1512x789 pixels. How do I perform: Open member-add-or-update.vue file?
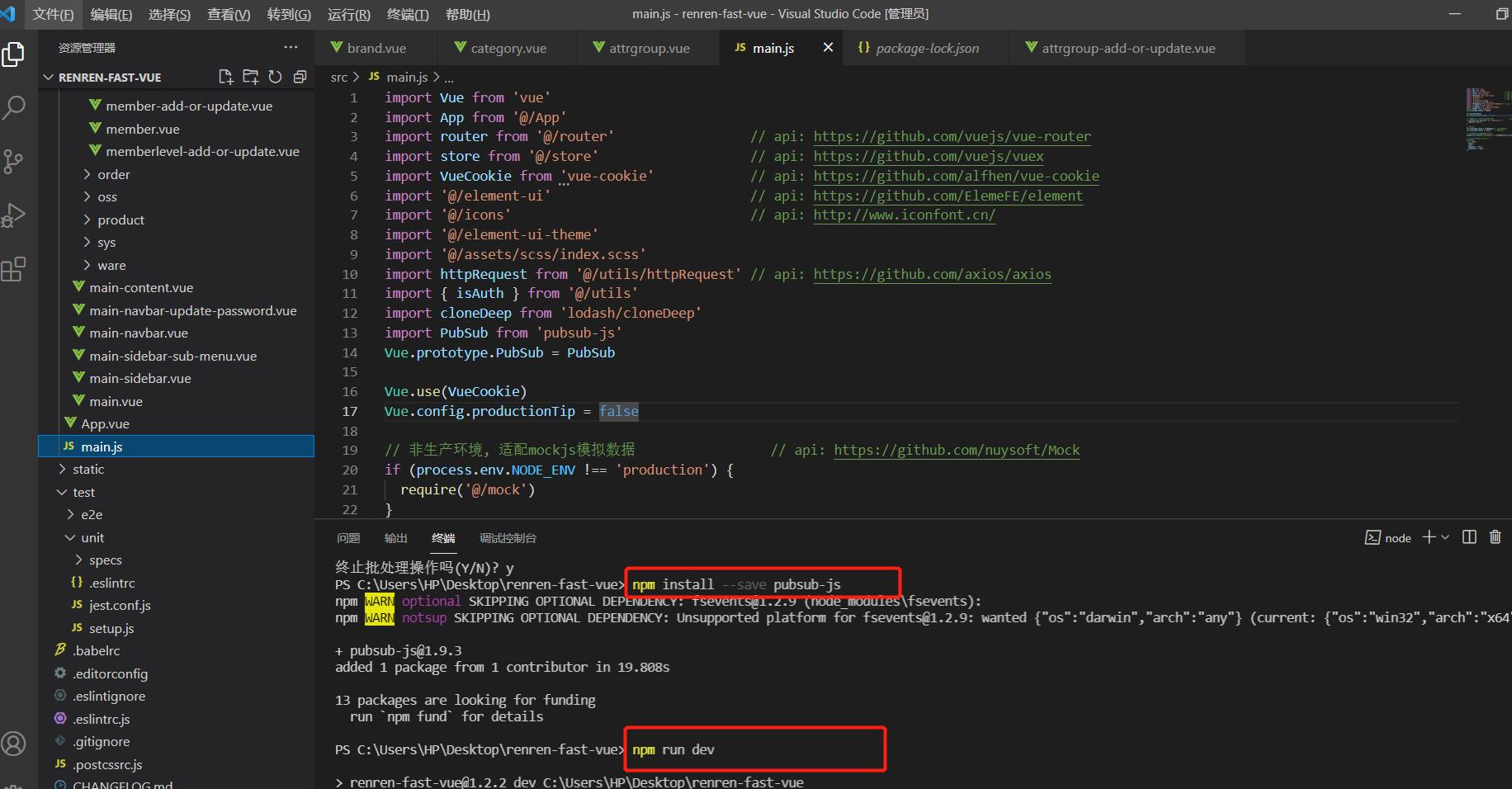click(x=176, y=106)
